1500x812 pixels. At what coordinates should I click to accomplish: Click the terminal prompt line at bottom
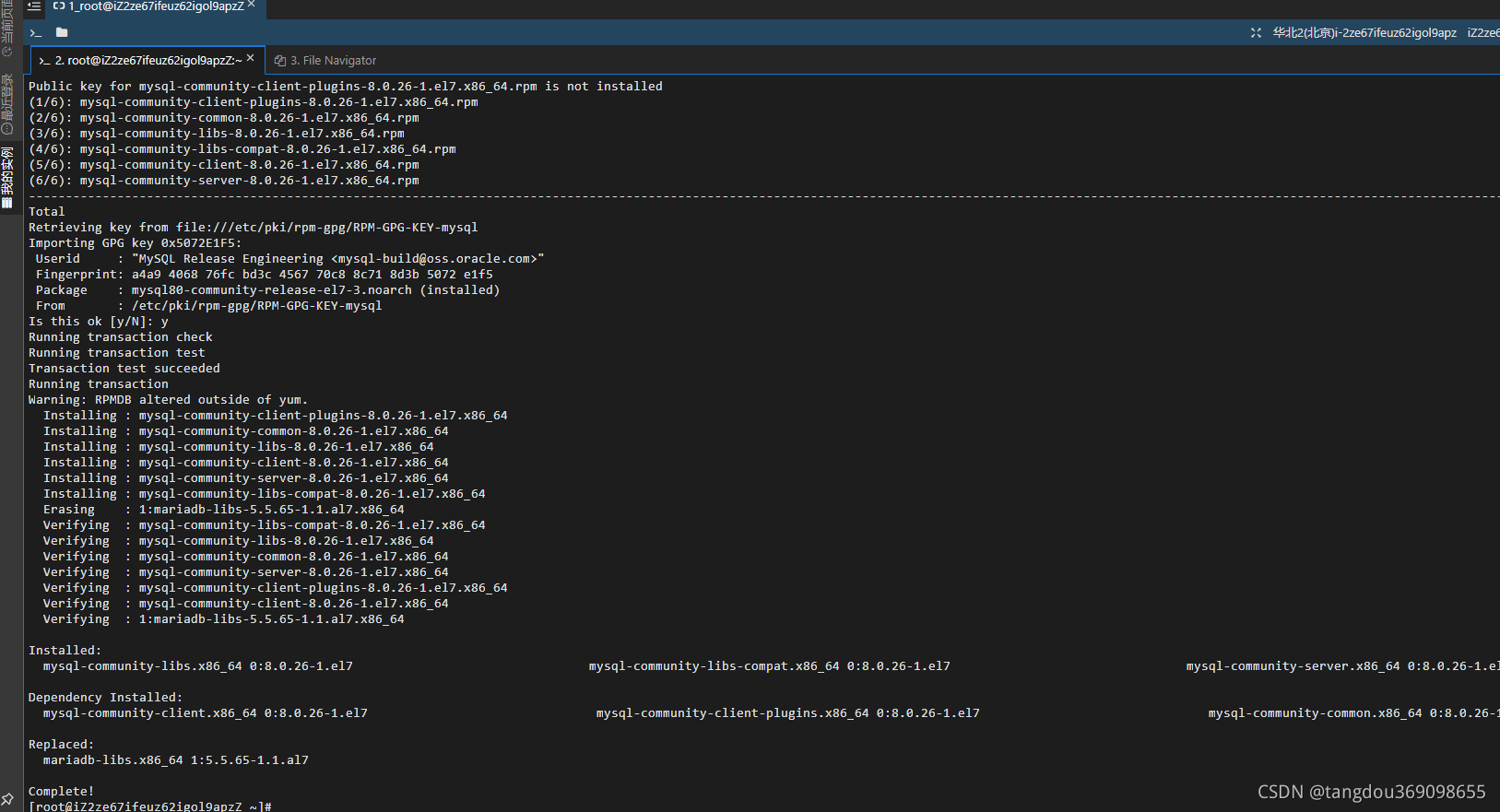coord(150,806)
